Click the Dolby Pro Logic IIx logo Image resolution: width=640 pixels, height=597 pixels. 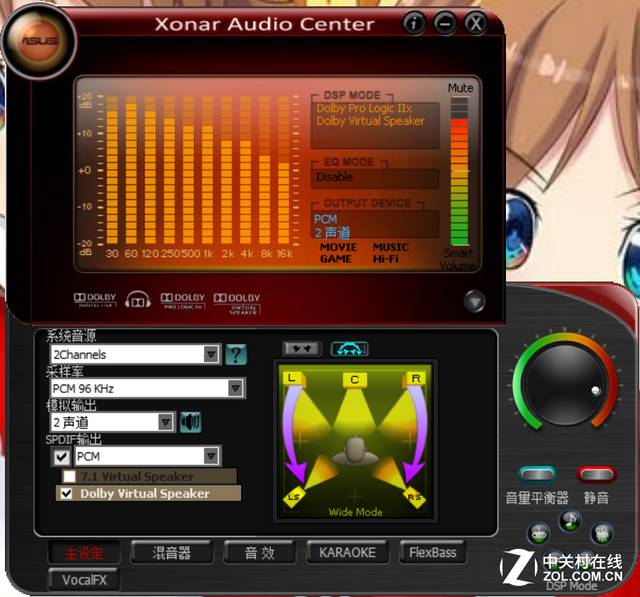pyautogui.click(x=182, y=300)
